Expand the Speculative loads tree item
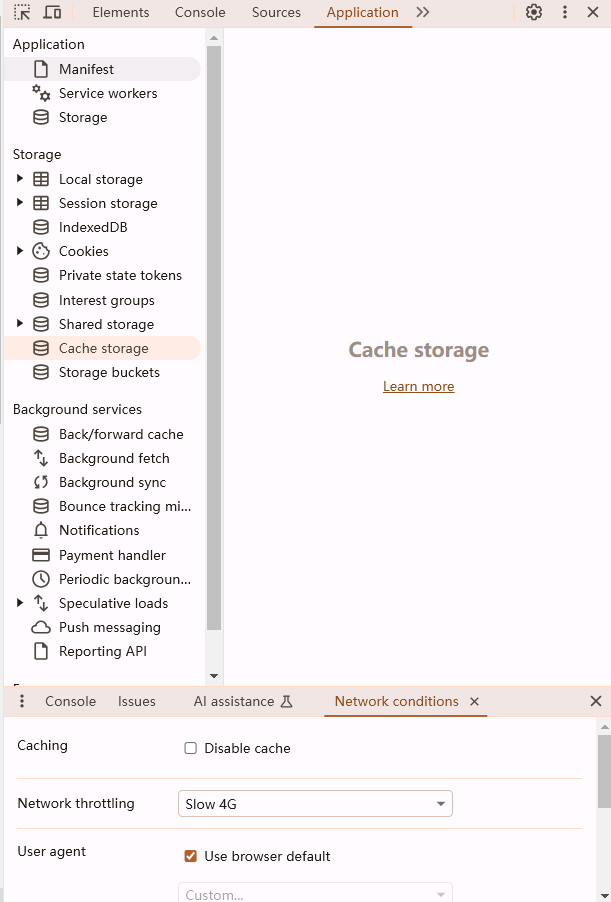The image size is (611, 902). point(20,603)
